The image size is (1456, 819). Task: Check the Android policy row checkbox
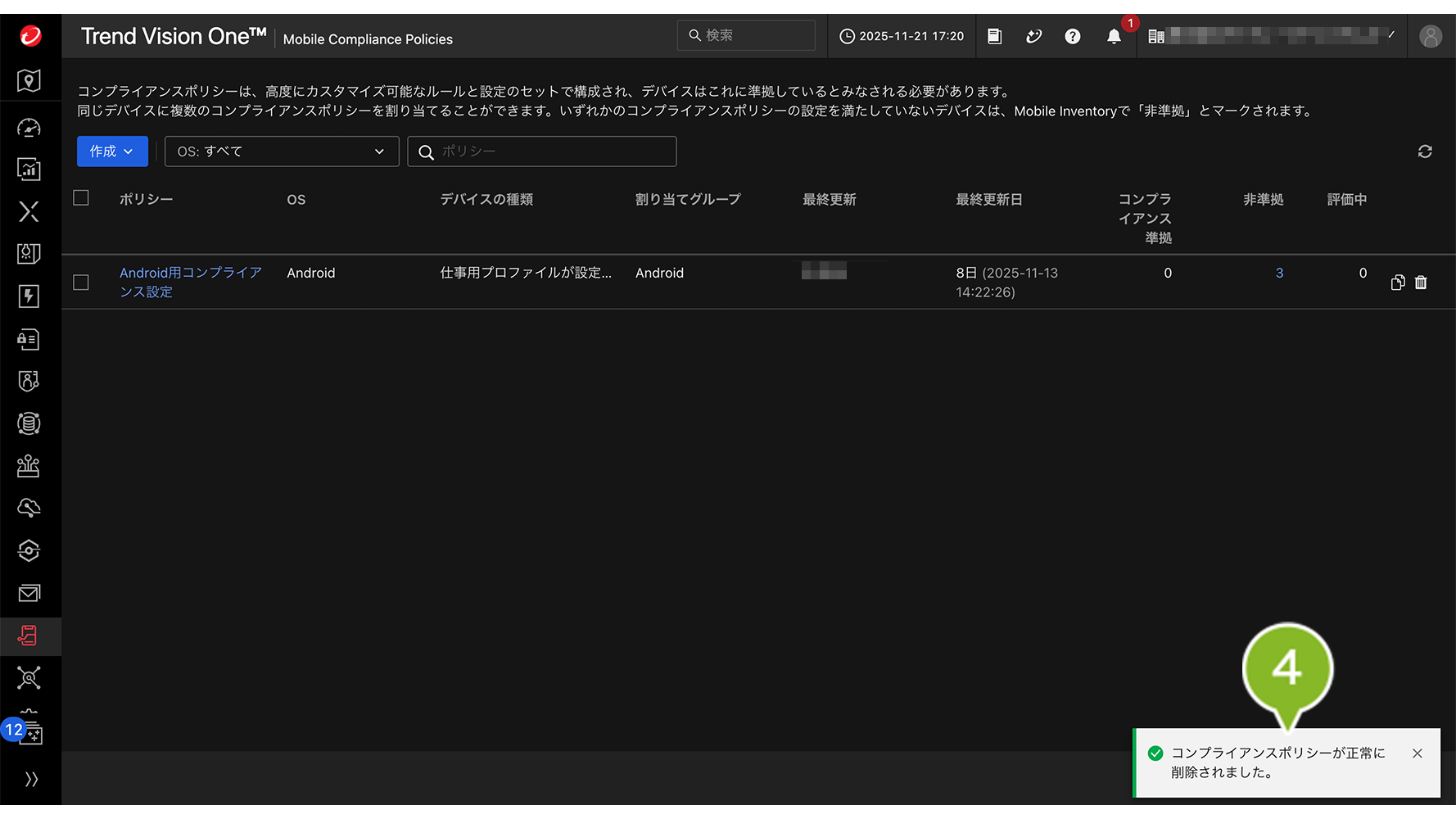pos(81,283)
